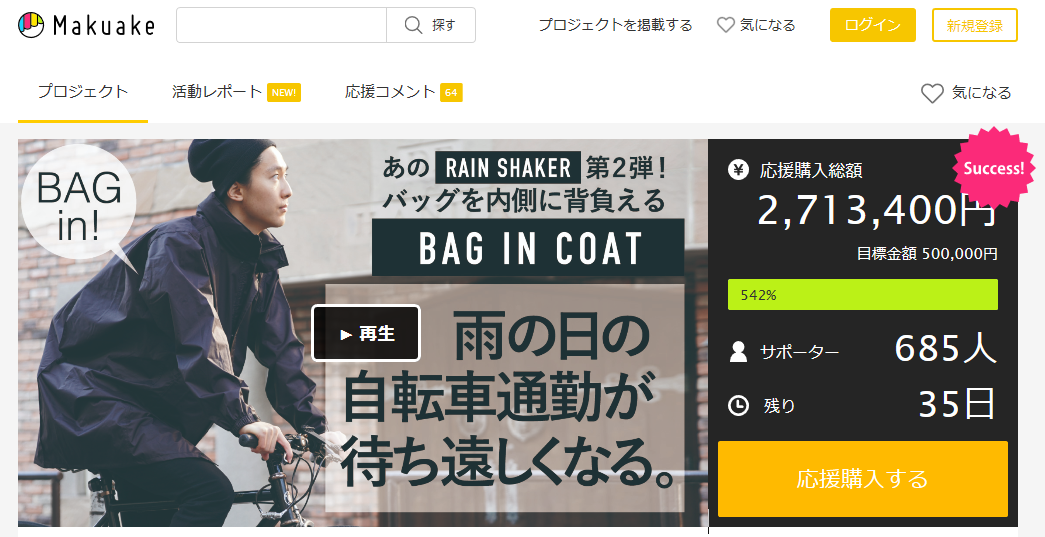Open プロジェクトを掲載する link
Screen dimensions: 1045x537
click(615, 25)
